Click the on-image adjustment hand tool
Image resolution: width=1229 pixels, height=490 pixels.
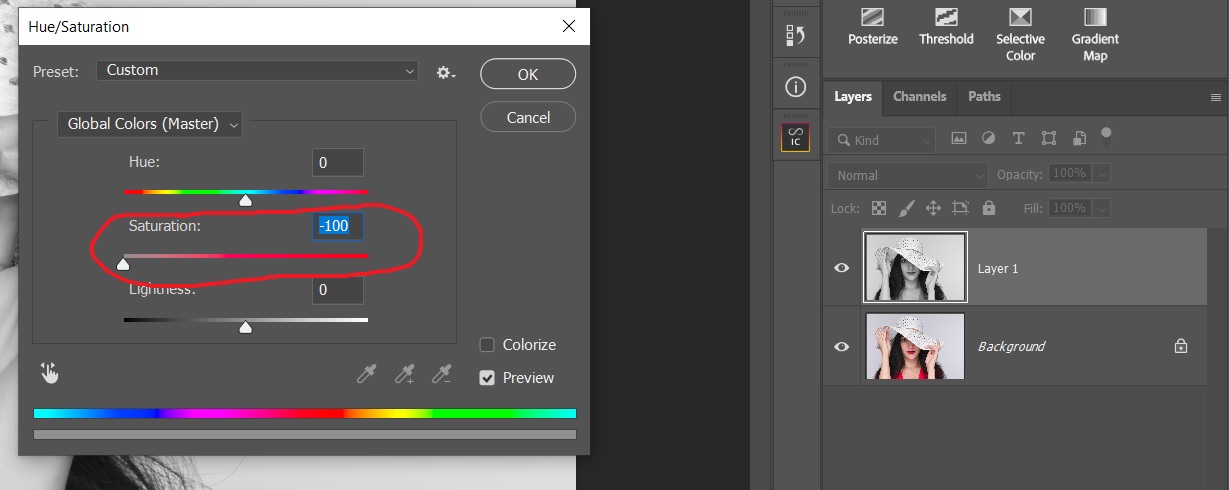(49, 373)
